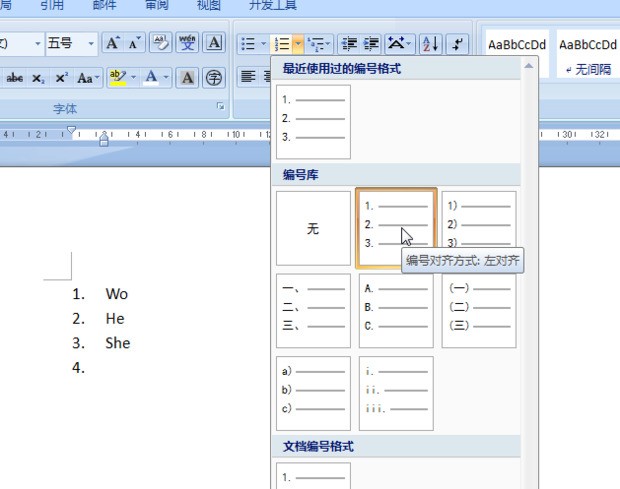Select the 无 numbering option
Screen dimensions: 620x489
[313, 229]
